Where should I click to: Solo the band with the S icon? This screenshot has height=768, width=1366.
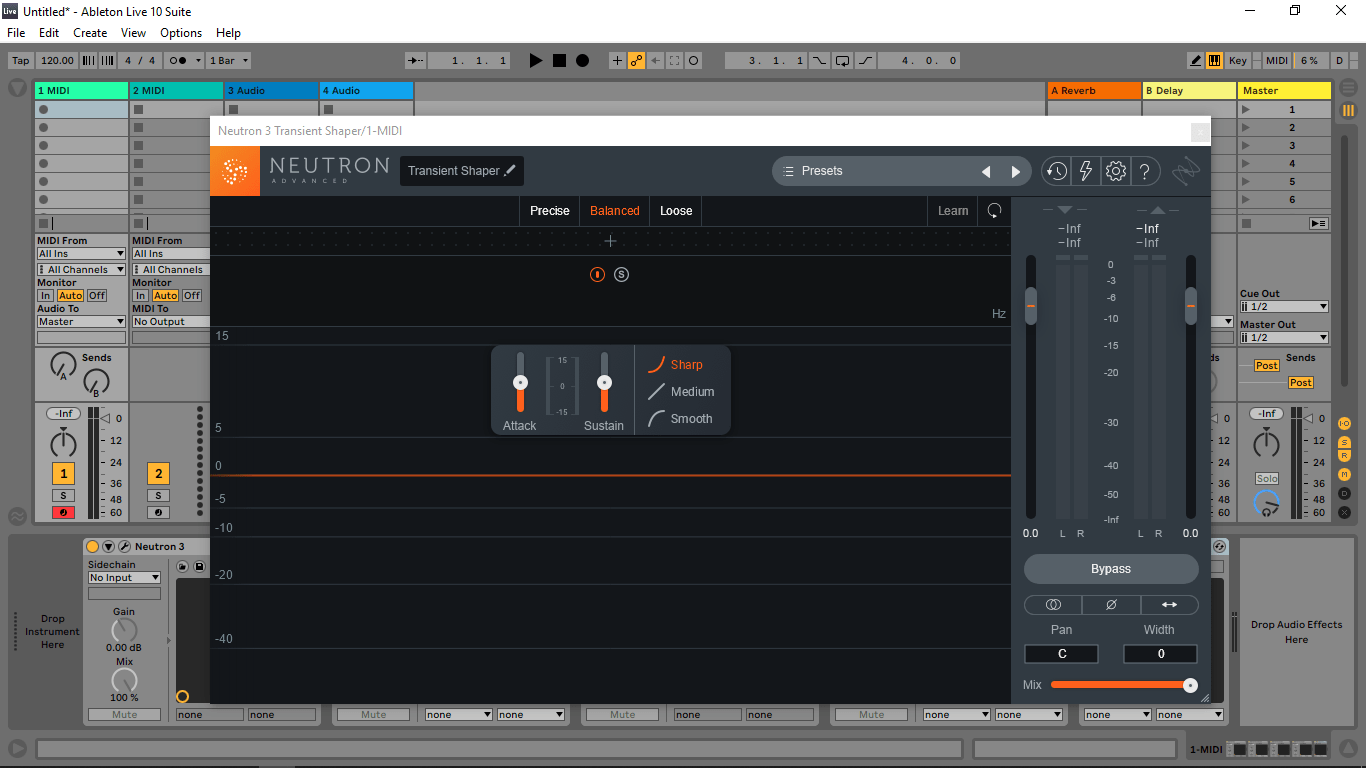(621, 274)
